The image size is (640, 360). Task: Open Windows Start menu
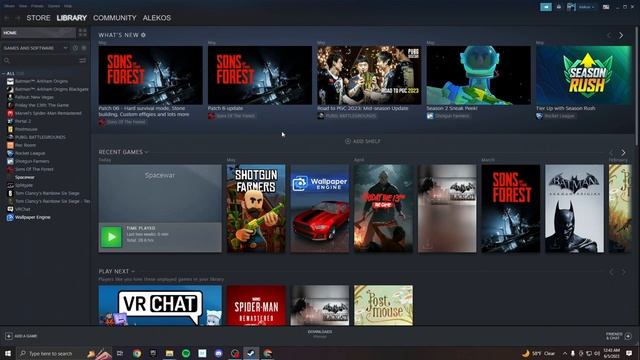point(7,353)
